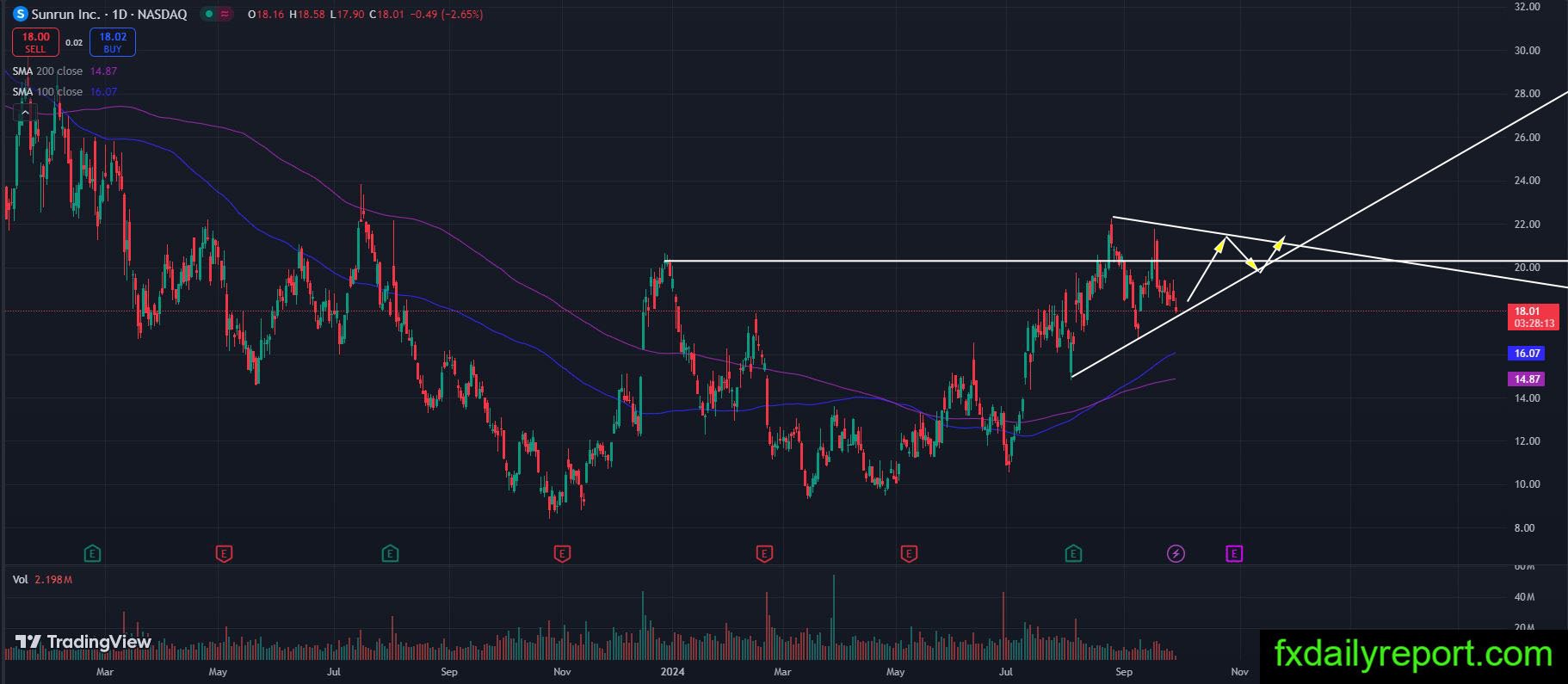Click the 2024 time-axis label
Viewport: 1568px width, 684px height.
tap(672, 672)
